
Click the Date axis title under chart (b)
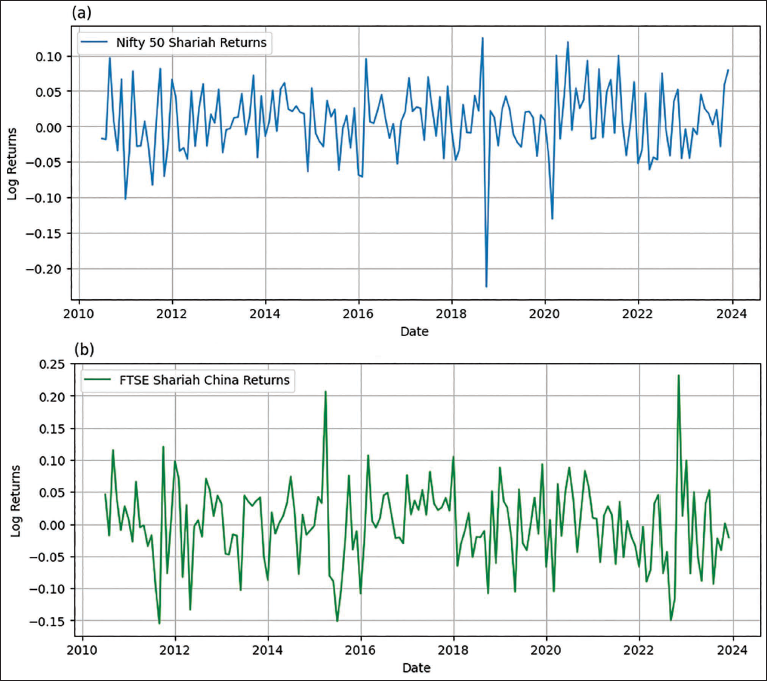pos(417,668)
